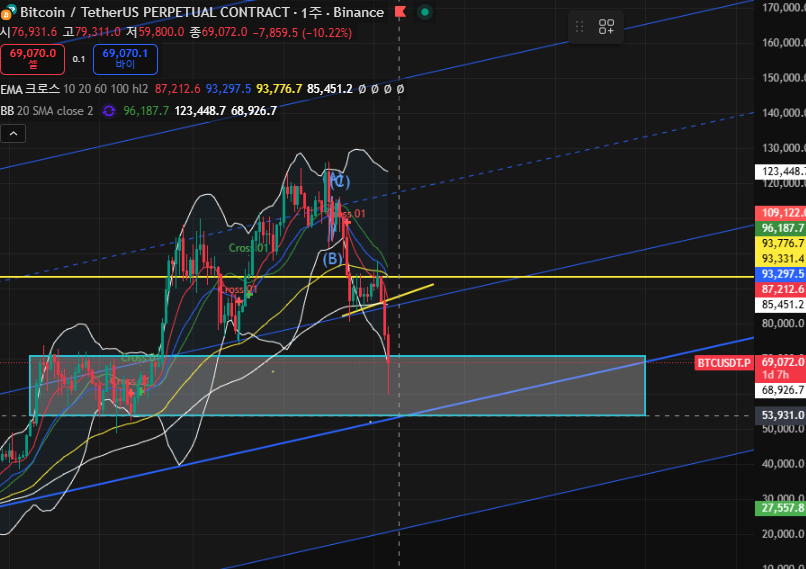Click the blue EMA value 93,297.5 in the legend
806x569 pixels.
point(228,89)
